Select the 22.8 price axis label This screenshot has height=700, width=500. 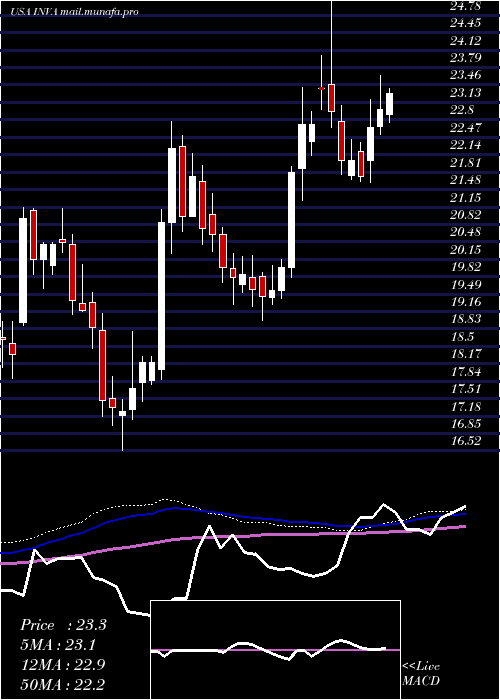[462, 110]
